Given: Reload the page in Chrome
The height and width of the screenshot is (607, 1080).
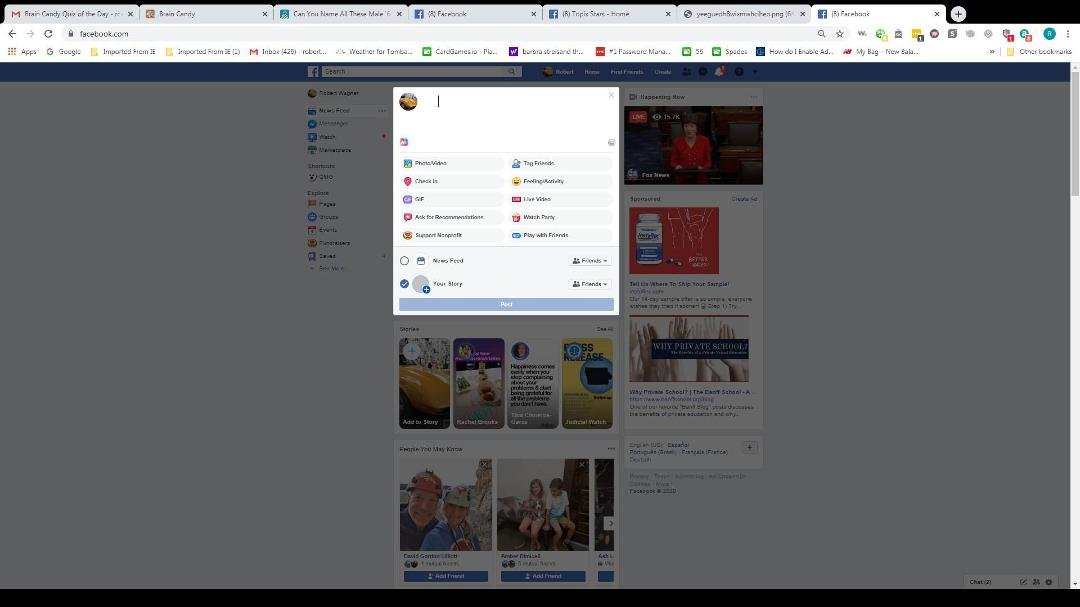Looking at the screenshot, I should click(48, 34).
